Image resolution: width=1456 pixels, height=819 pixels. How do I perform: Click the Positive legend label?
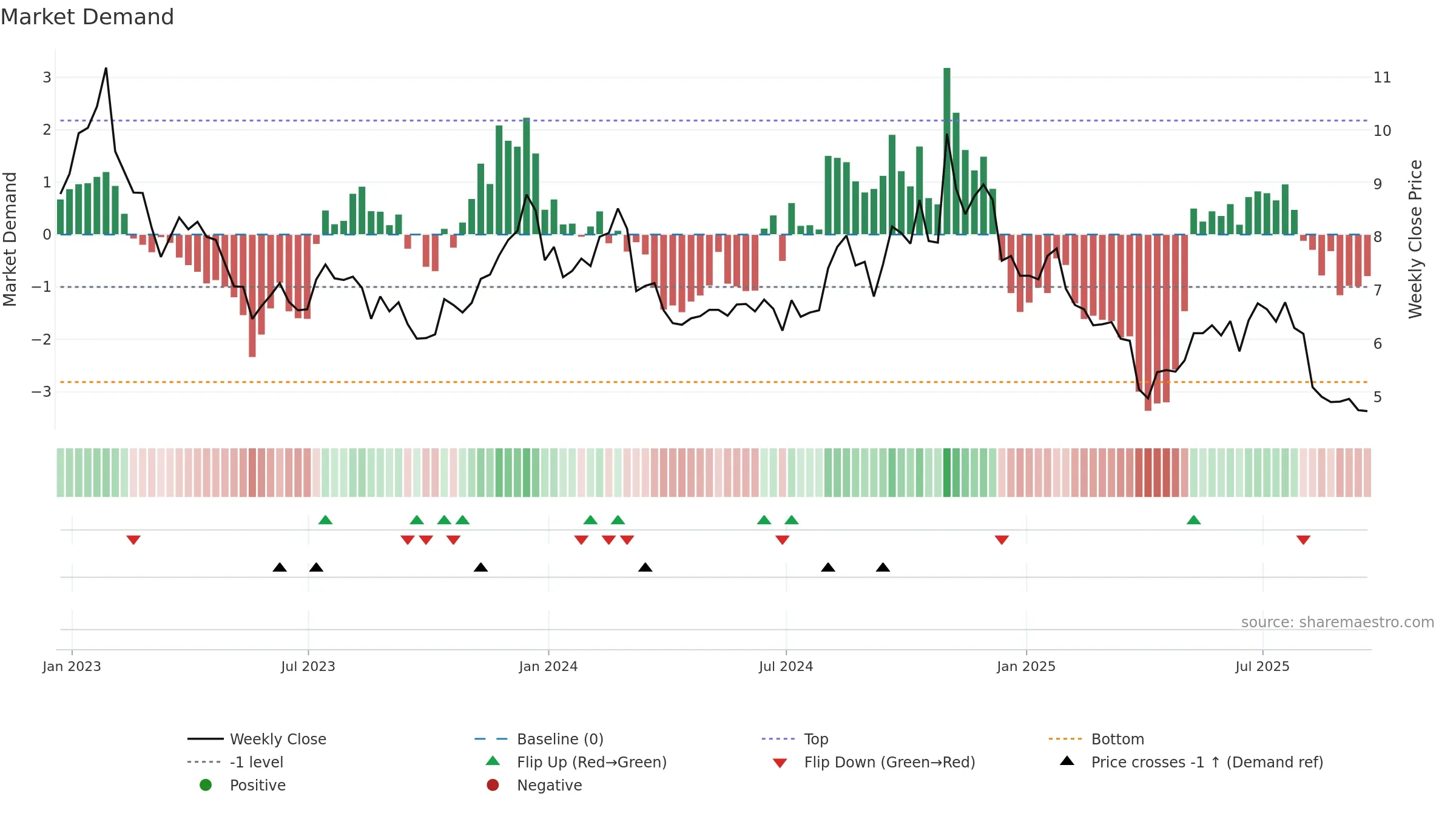click(258, 785)
